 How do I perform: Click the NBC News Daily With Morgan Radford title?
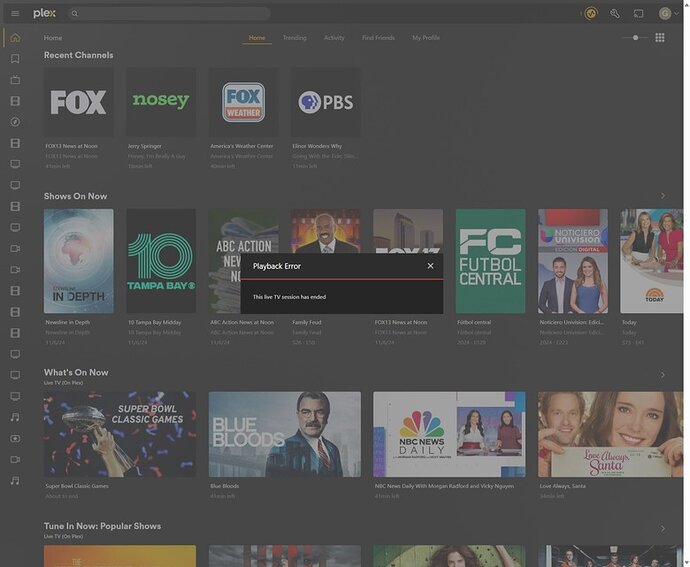click(x=444, y=486)
